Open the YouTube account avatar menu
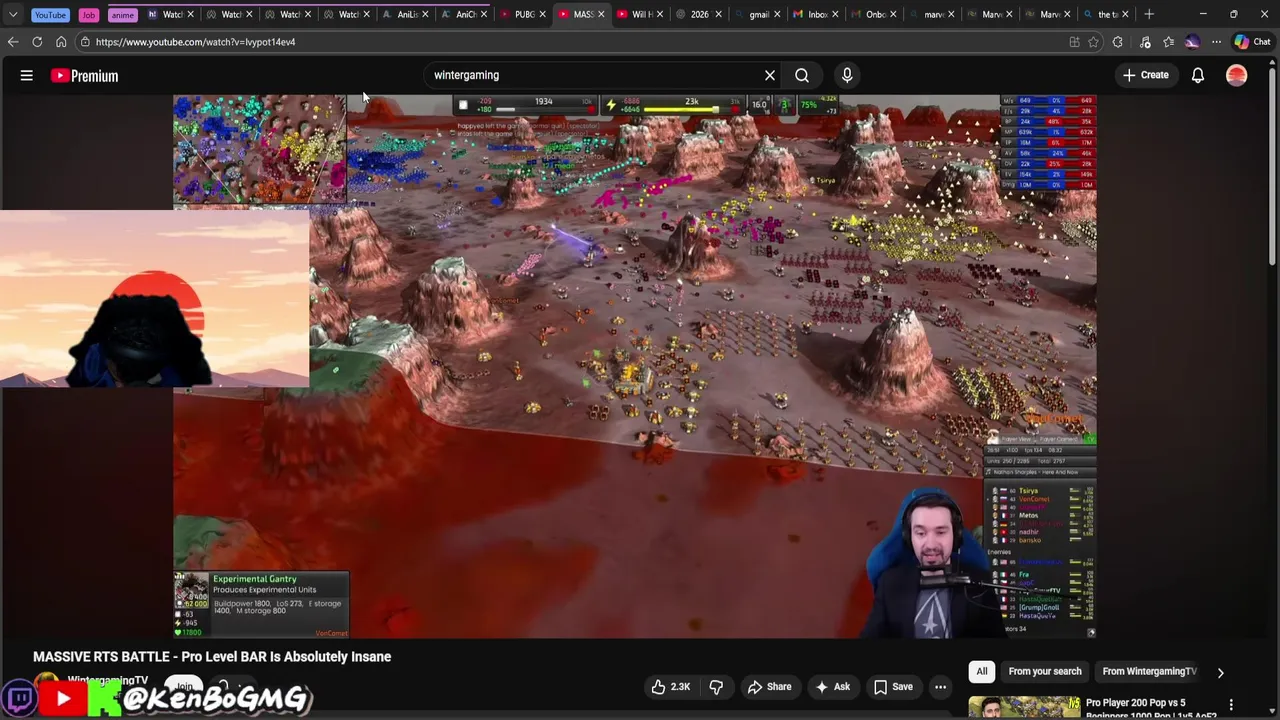The image size is (1280, 720). pos(1237,75)
